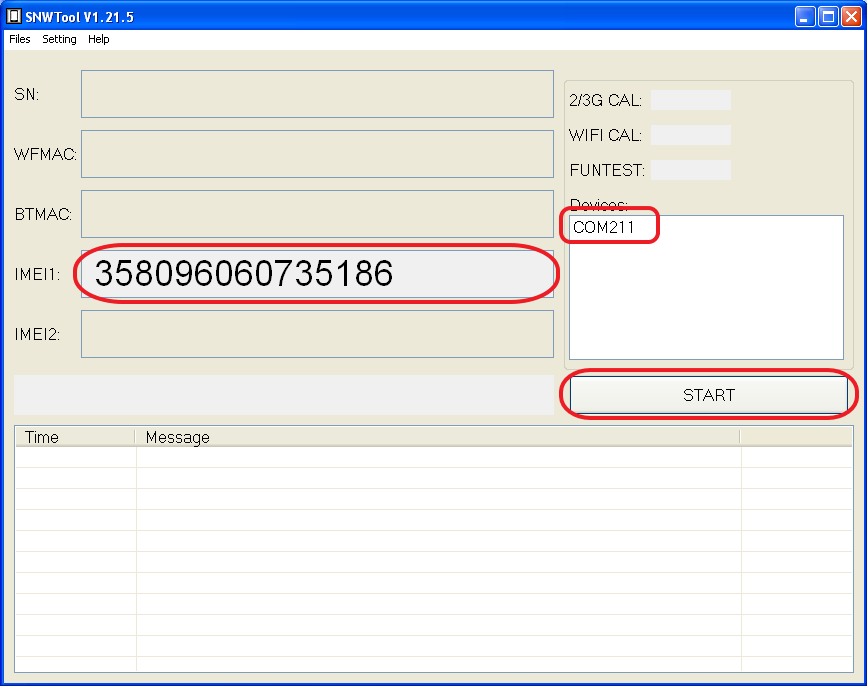Click into the WFMAC field
867x686 pixels.
click(x=317, y=154)
